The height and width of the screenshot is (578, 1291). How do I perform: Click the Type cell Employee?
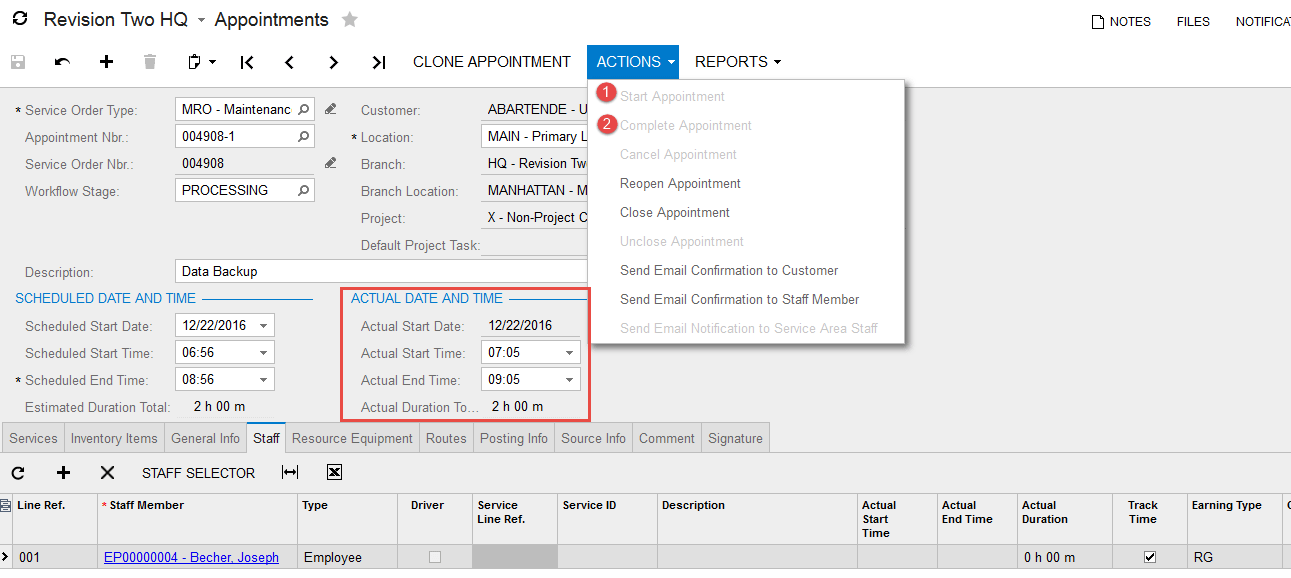click(348, 557)
